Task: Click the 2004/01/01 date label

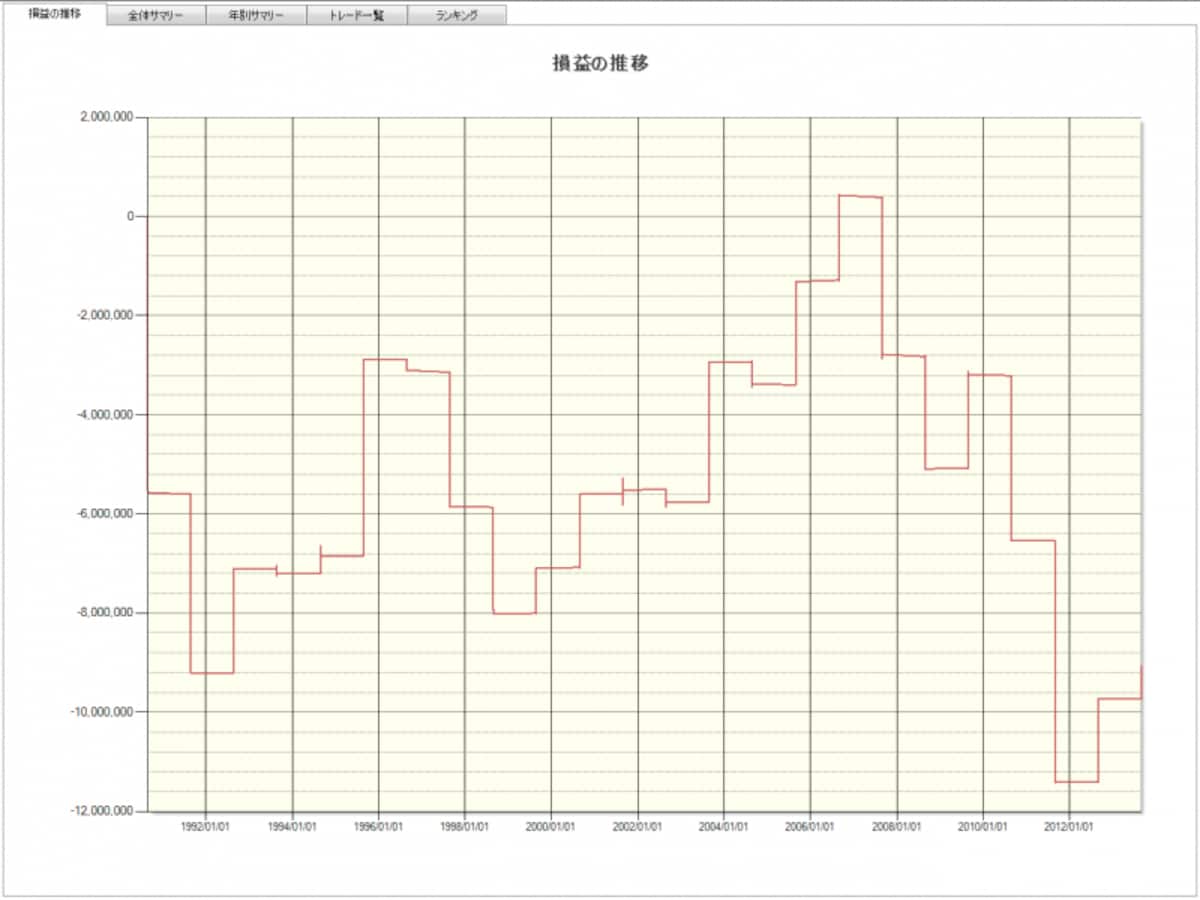Action: pyautogui.click(x=724, y=827)
